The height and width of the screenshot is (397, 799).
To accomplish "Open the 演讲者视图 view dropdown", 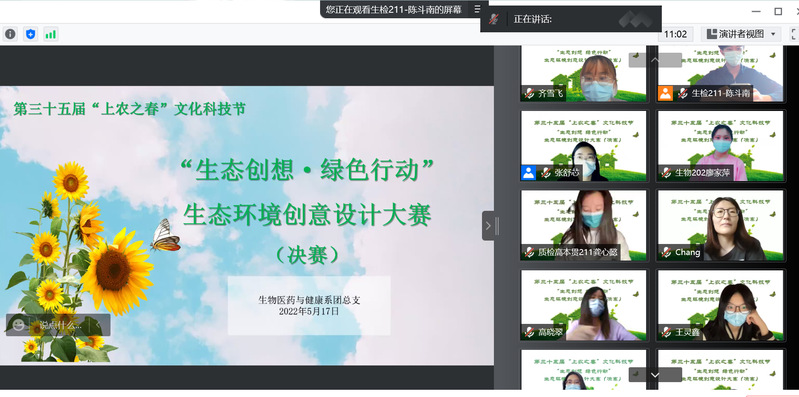I will (741, 34).
